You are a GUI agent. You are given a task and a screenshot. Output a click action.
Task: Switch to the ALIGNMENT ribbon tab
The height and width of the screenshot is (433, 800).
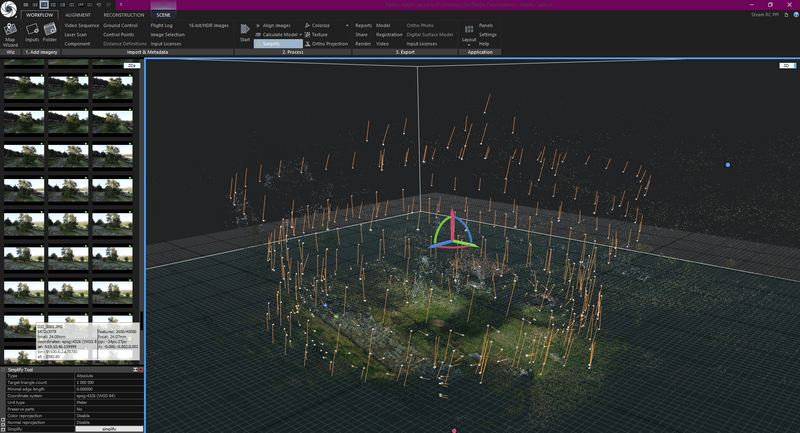click(x=78, y=15)
